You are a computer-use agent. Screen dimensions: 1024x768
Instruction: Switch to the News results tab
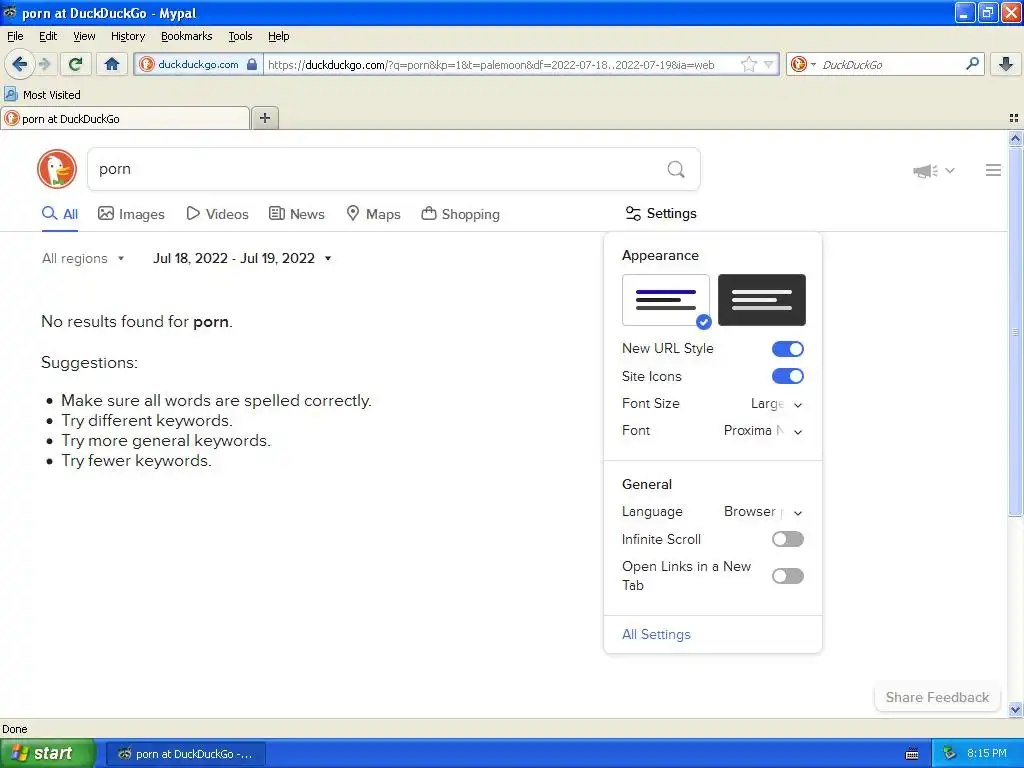(x=296, y=214)
